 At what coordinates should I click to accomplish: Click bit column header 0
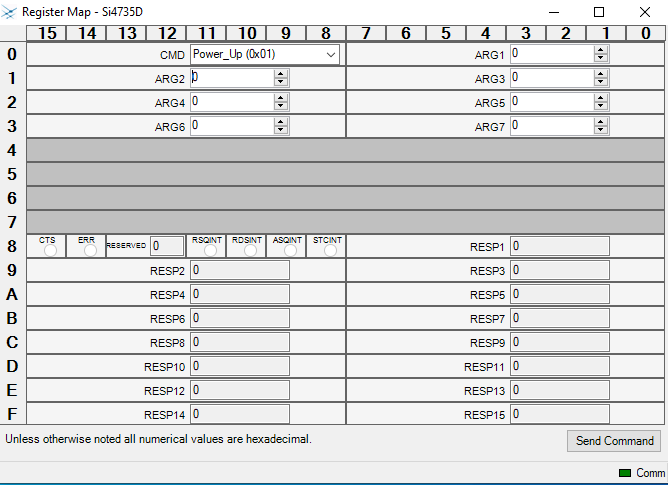coord(645,33)
